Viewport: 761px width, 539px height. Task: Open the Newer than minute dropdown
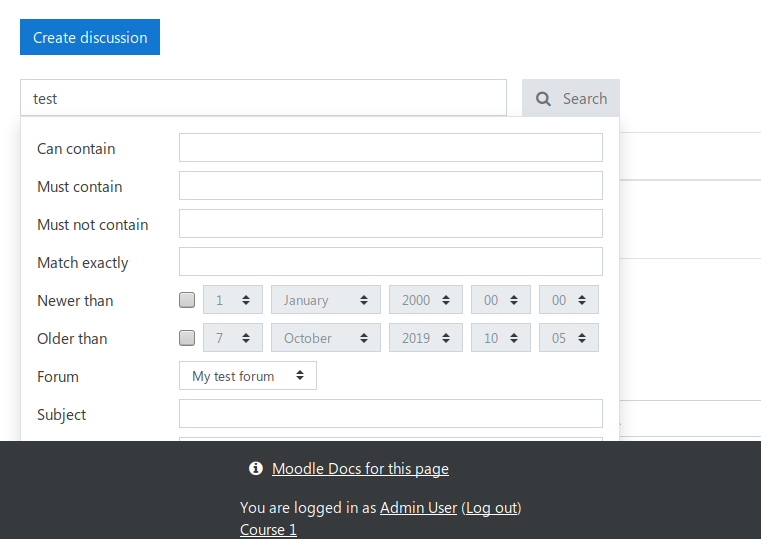[x=569, y=300]
